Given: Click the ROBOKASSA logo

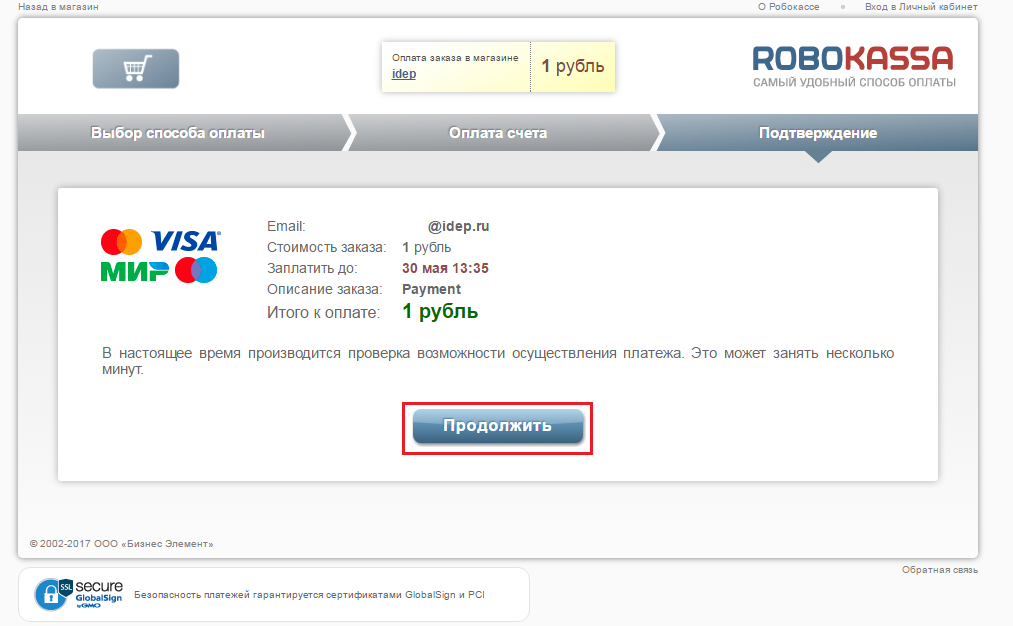Looking at the screenshot, I should pos(853,59).
